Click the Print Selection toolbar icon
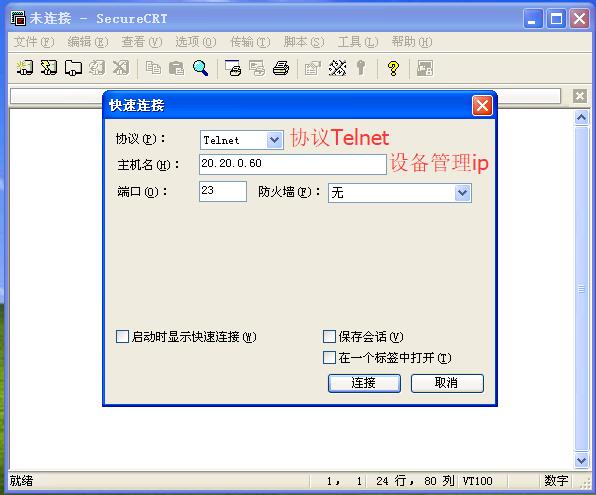The width and height of the screenshot is (596, 495). coord(257,68)
